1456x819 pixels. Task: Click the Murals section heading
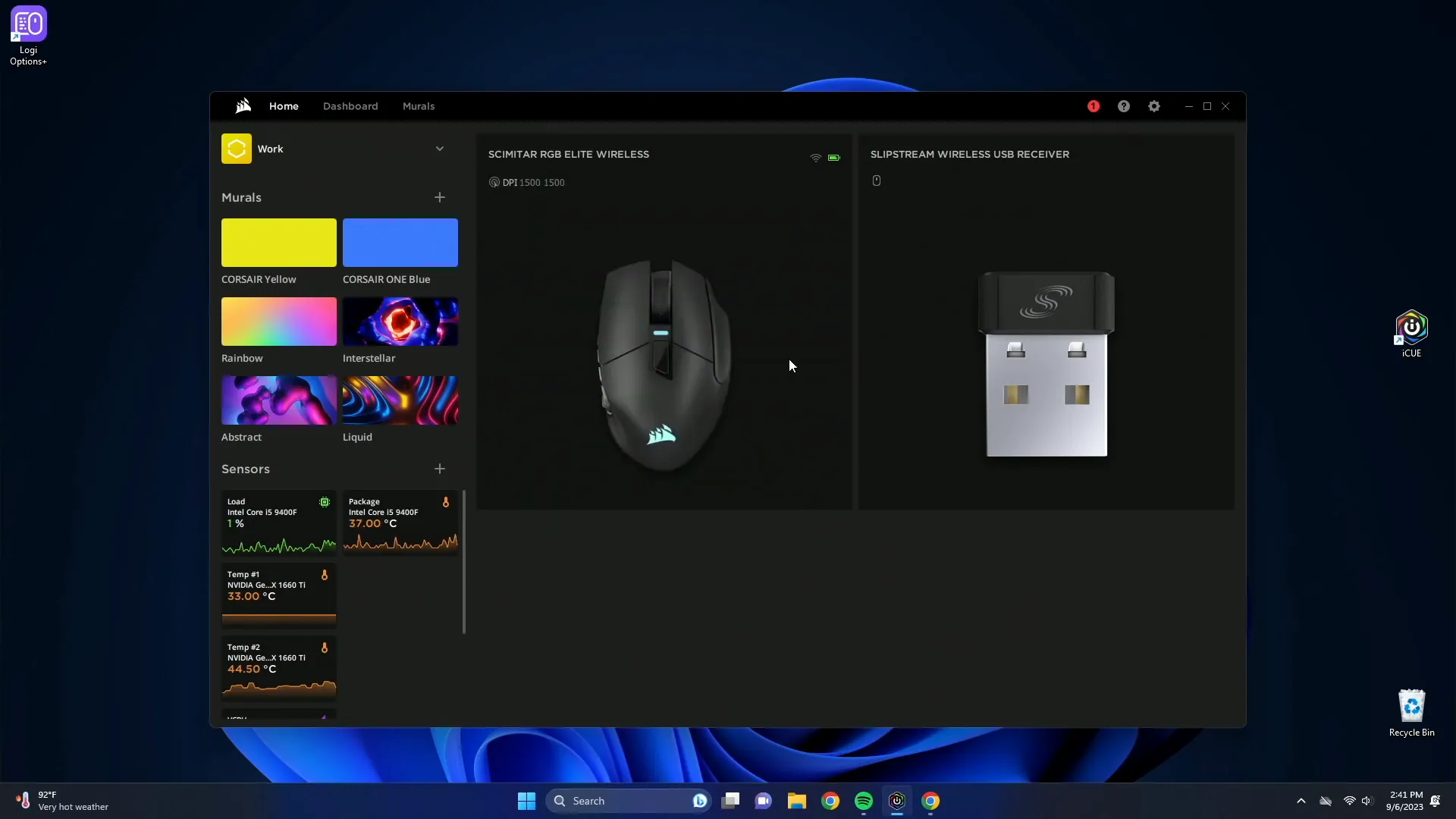pos(241,197)
